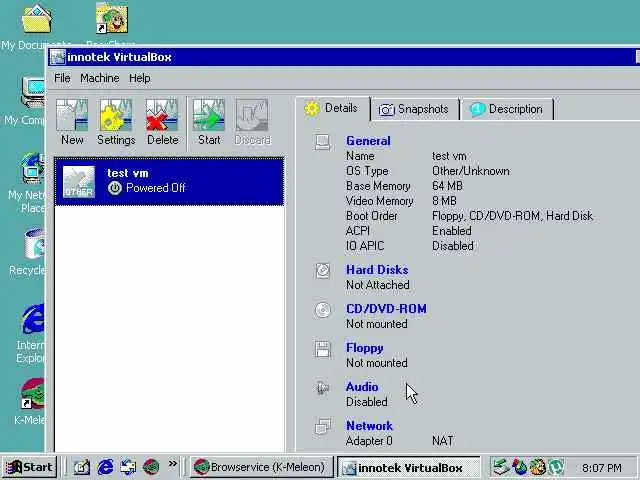This screenshot has height=480, width=640.
Task: Open the Help menu
Action: coord(140,78)
